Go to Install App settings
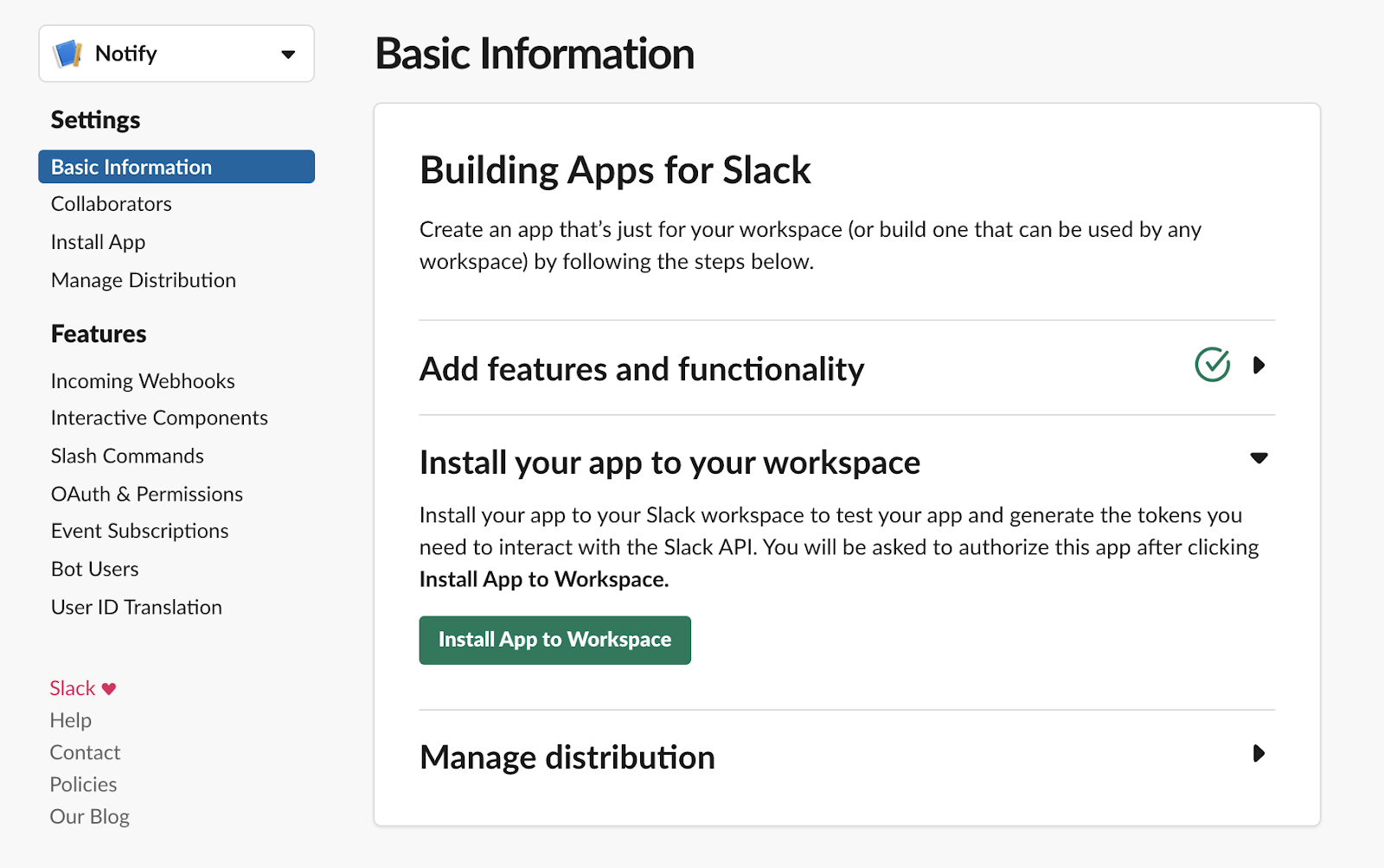Screen dimensions: 1384x868 point(98,242)
